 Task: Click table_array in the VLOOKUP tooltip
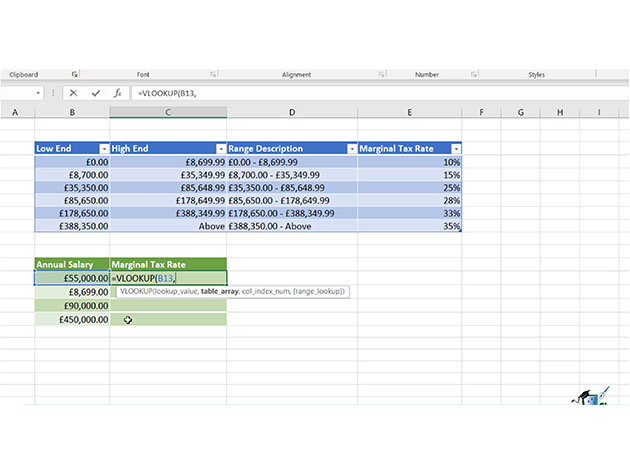point(220,291)
